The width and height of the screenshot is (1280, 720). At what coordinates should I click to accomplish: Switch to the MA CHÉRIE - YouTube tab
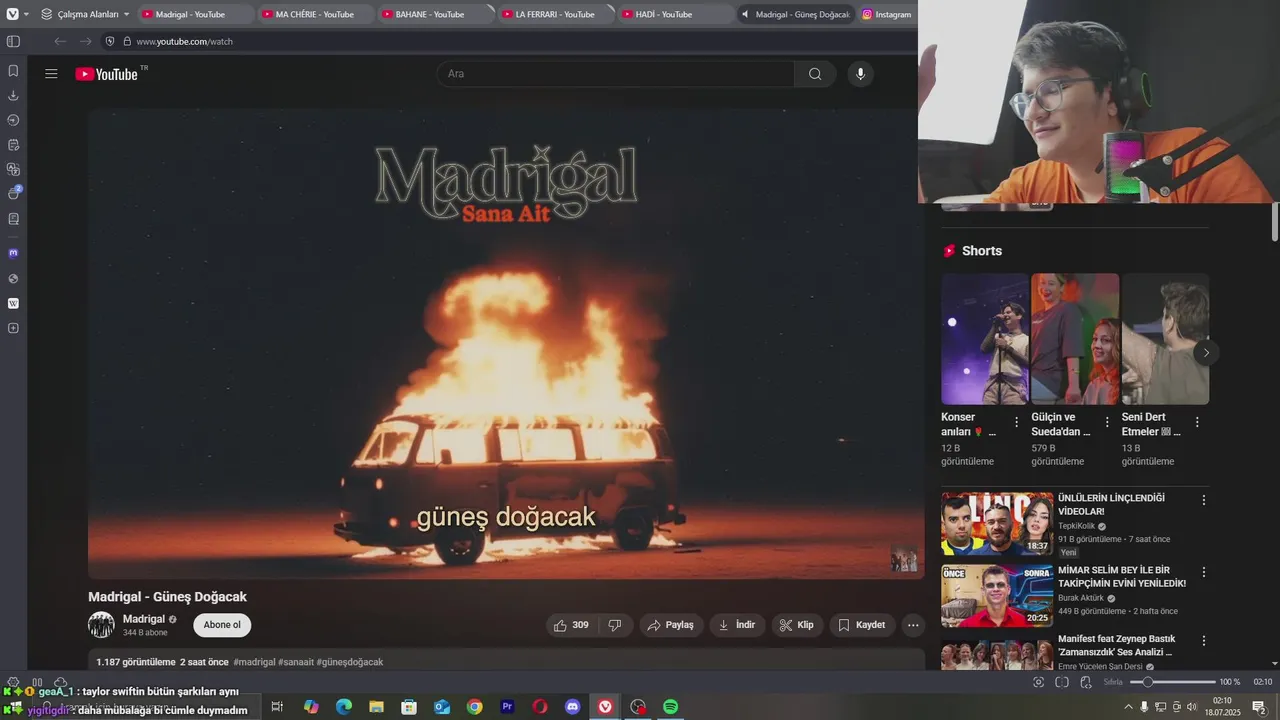314,14
